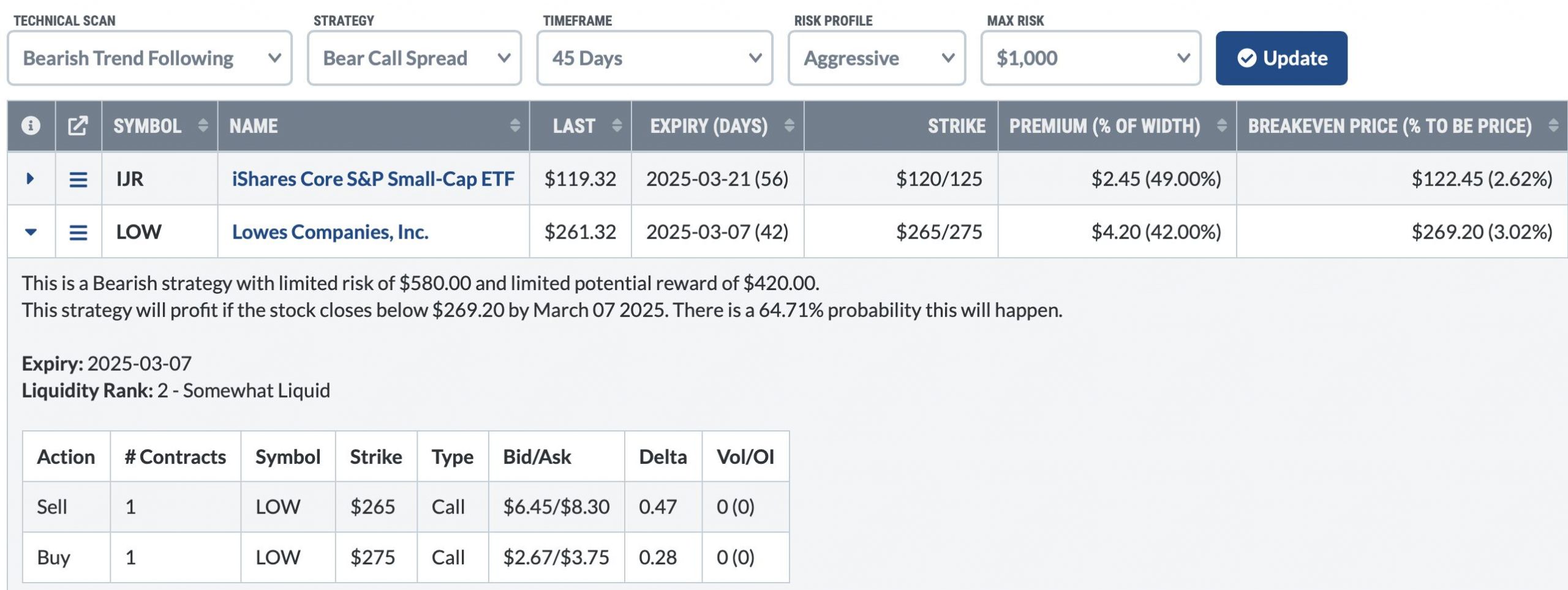Open iShares Core S&P Small-Cap ETF link
This screenshot has width=1568, height=590.
tap(373, 179)
